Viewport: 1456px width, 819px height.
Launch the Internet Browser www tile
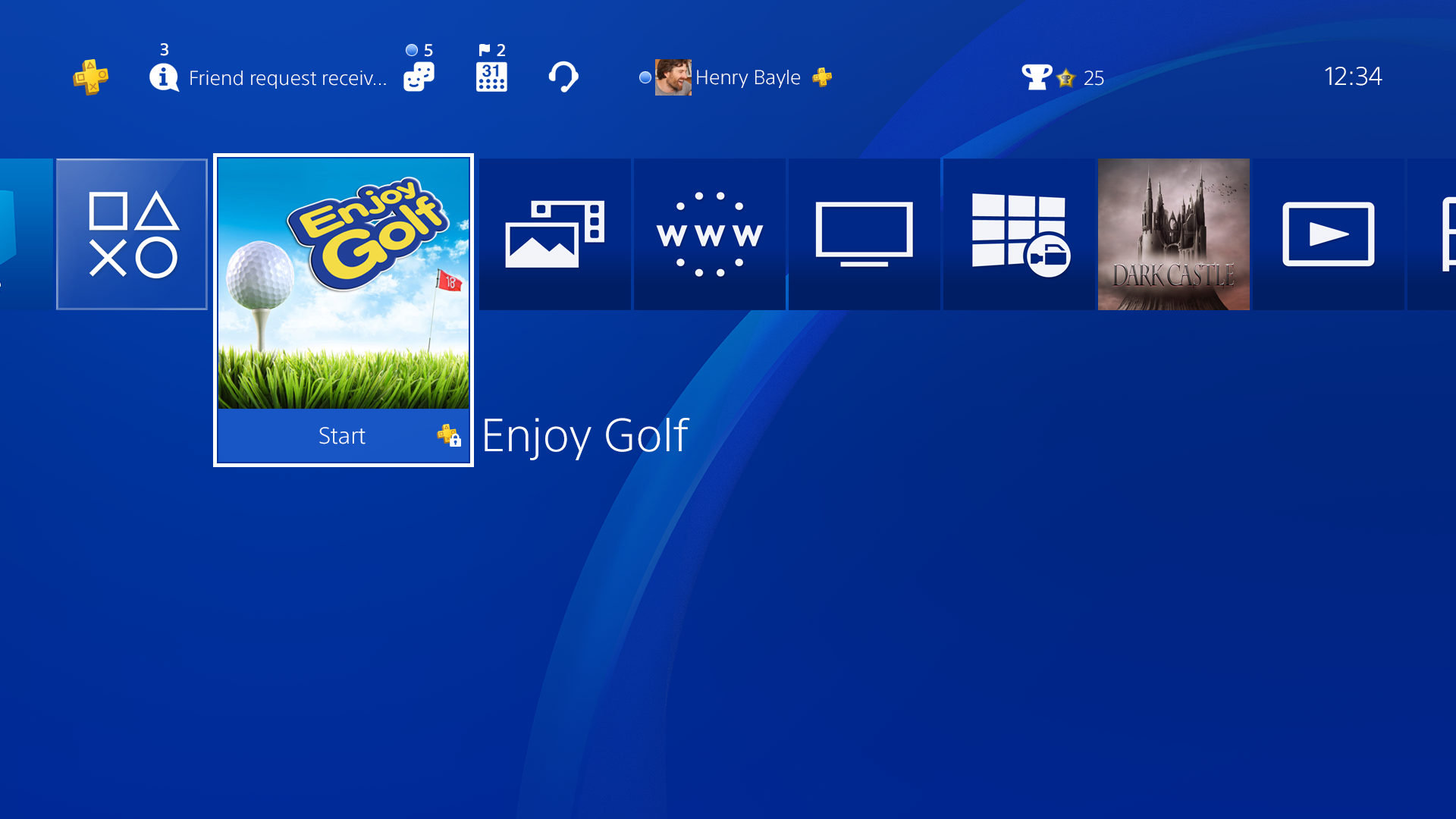click(710, 234)
